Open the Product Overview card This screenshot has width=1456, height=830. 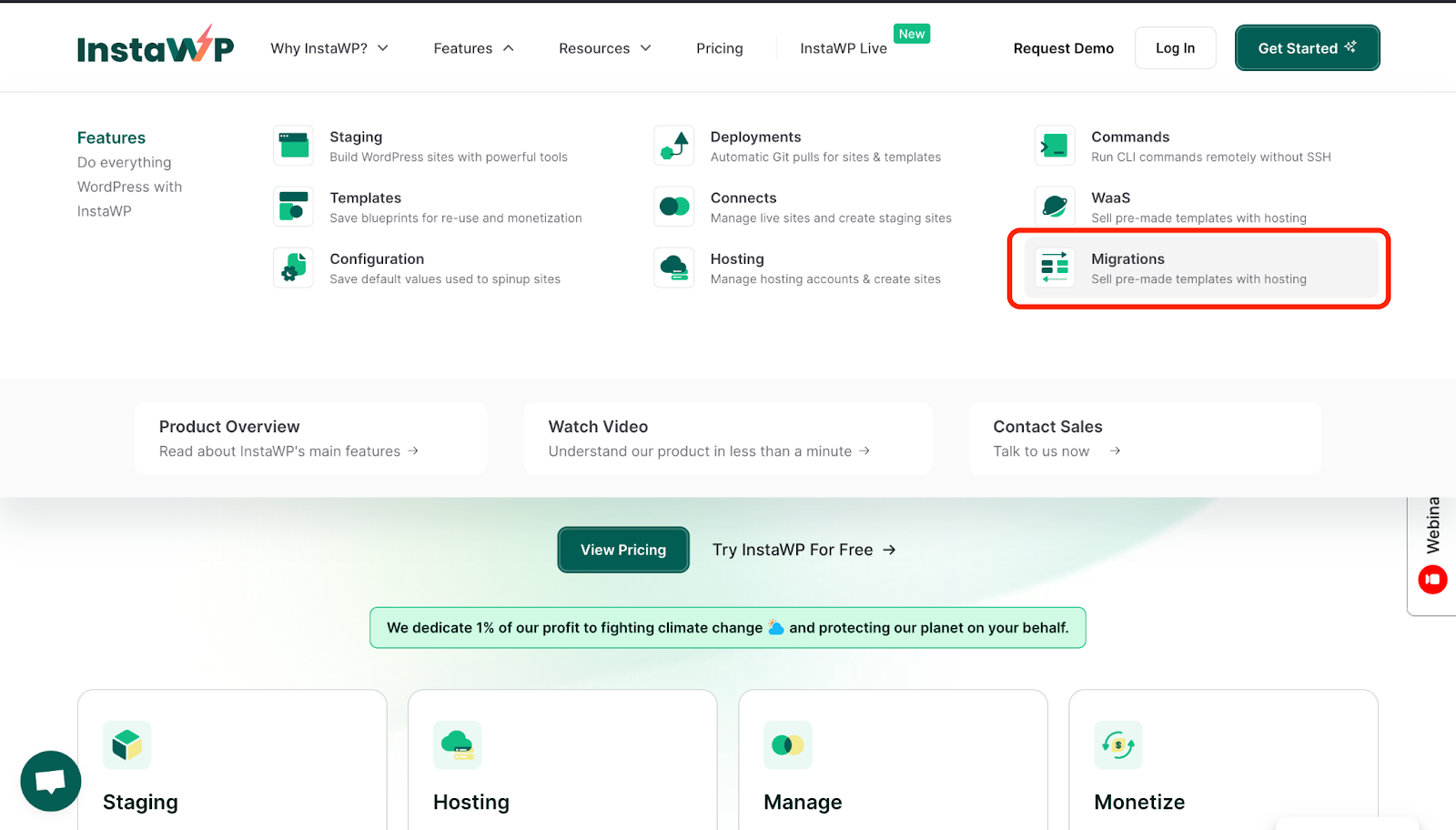311,439
